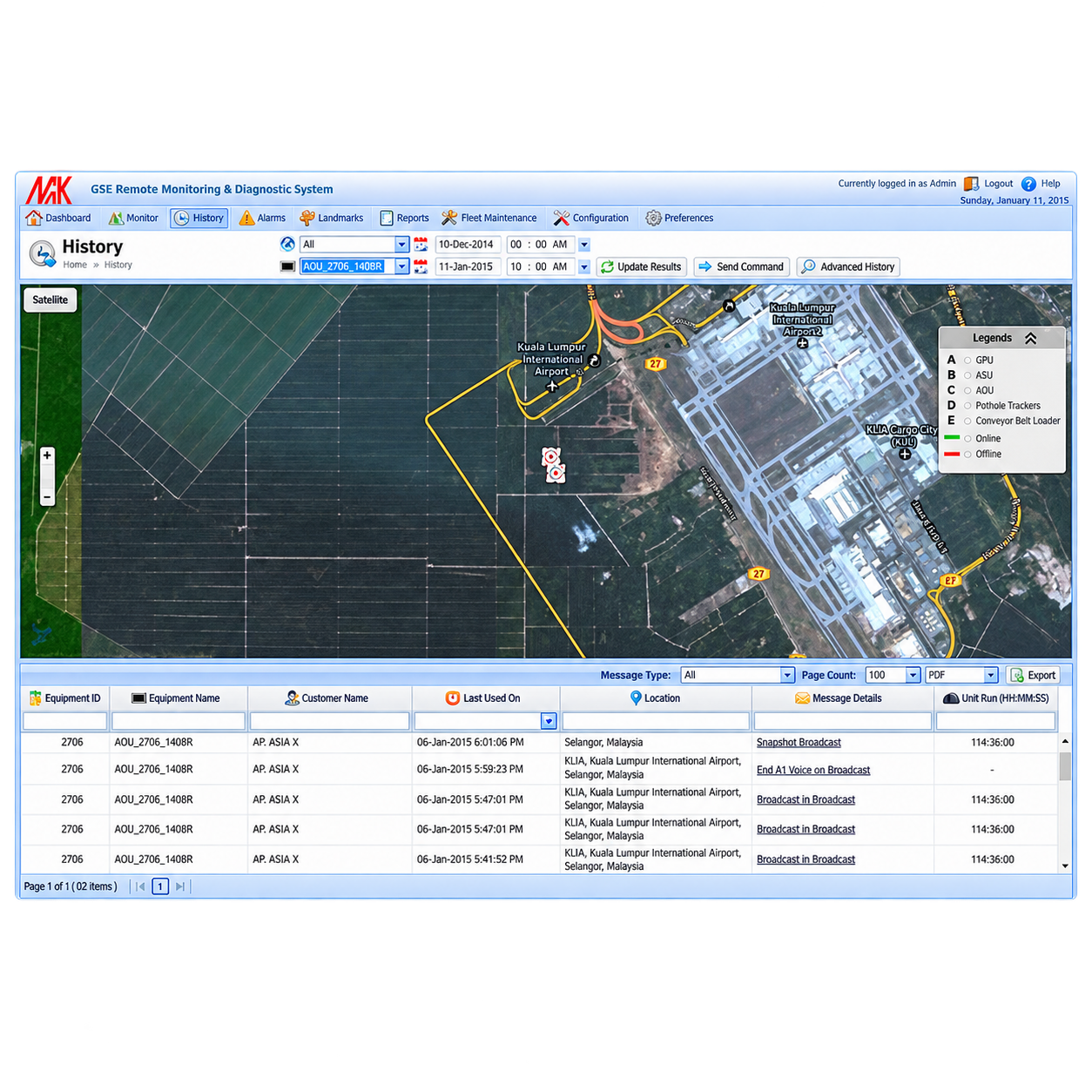Open the Landmarks section
1092x1092 pixels.
[x=331, y=218]
